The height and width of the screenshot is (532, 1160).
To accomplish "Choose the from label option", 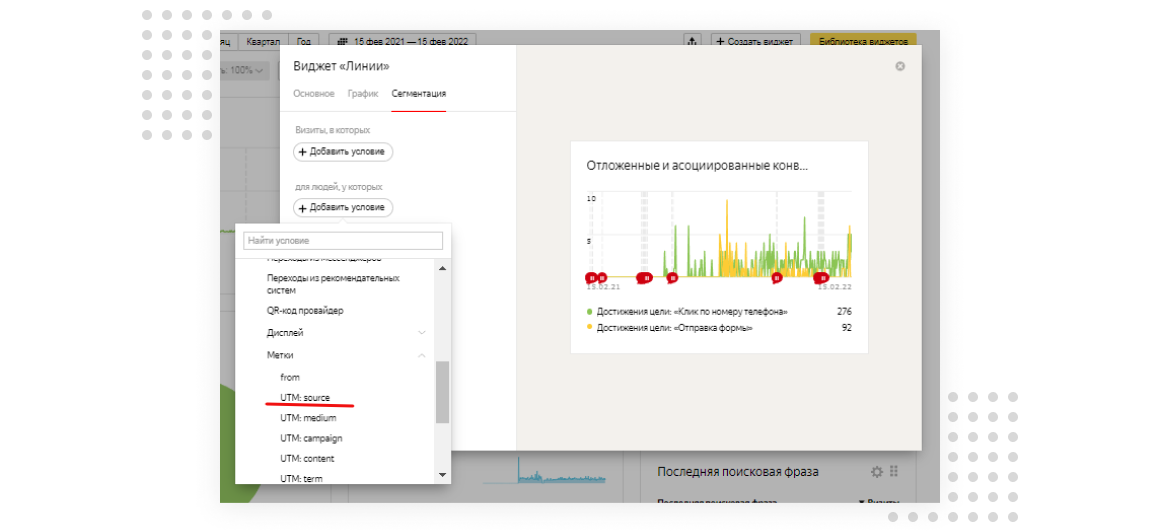I will pos(290,377).
